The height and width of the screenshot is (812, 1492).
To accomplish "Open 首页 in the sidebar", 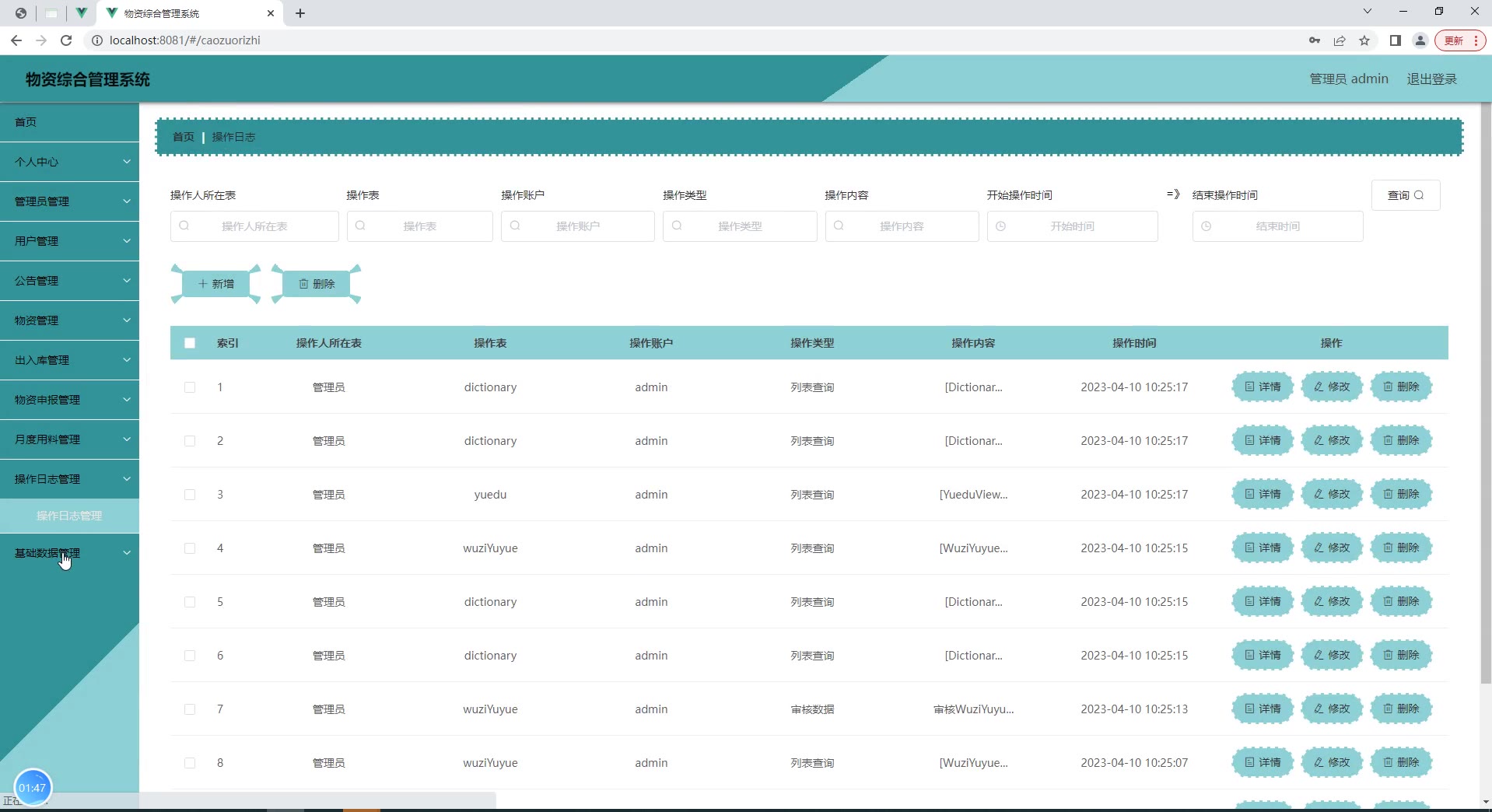I will (x=69, y=122).
